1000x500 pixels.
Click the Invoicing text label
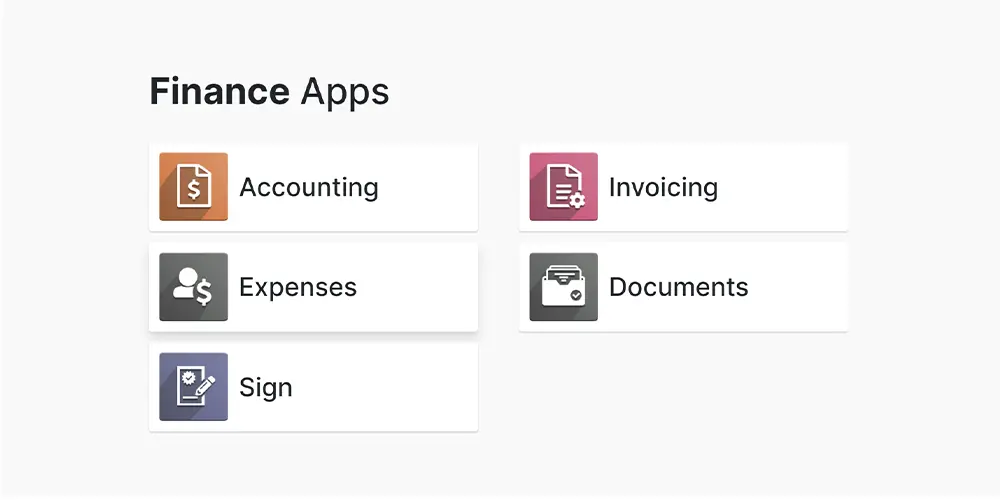(x=663, y=187)
